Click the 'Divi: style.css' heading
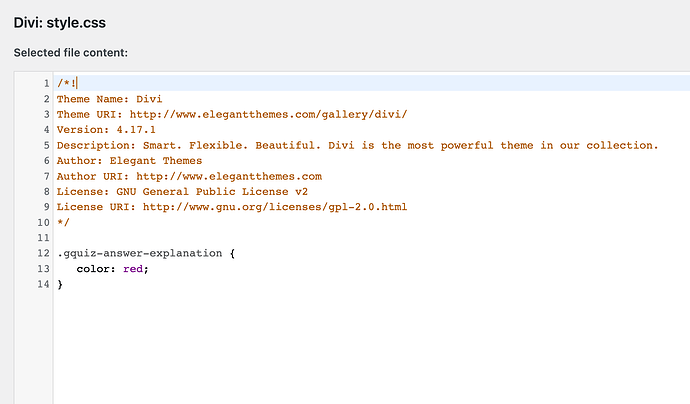The image size is (690, 404). 59,22
